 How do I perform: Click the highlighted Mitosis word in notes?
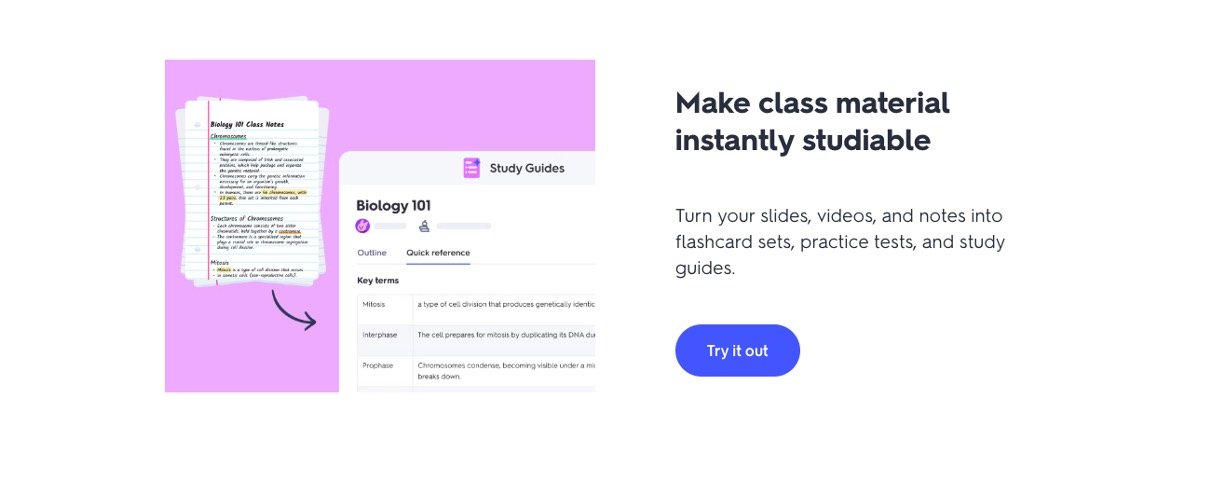(225, 270)
